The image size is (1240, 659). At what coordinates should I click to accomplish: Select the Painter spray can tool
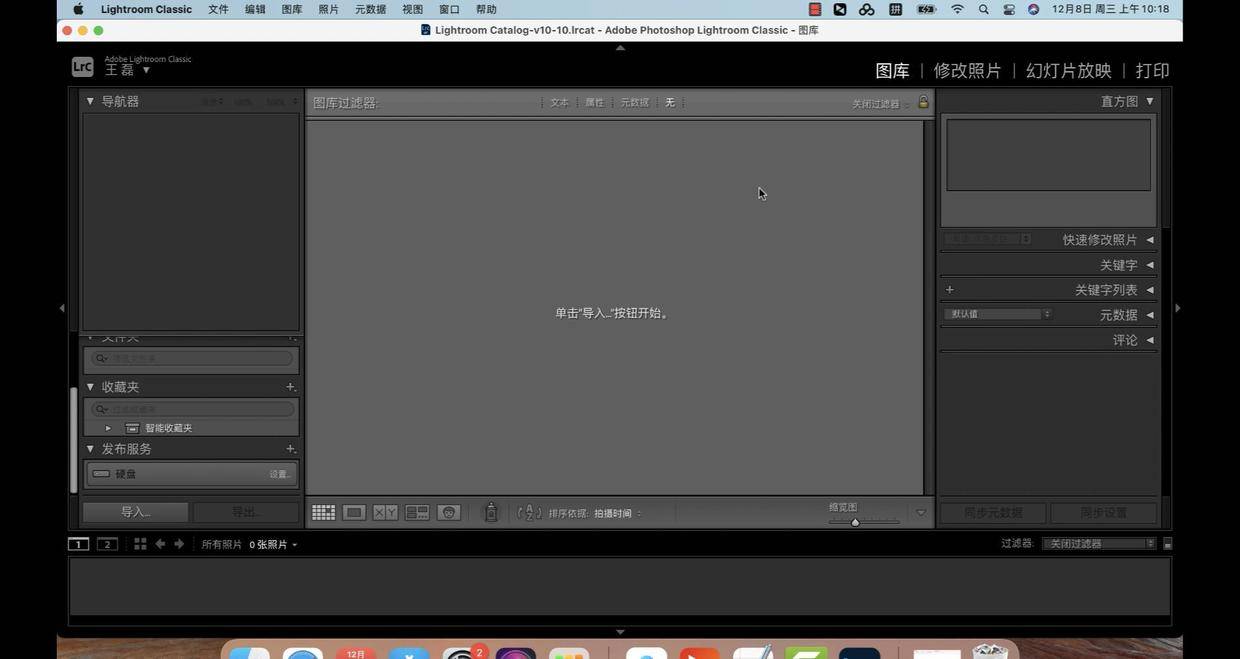coord(491,513)
